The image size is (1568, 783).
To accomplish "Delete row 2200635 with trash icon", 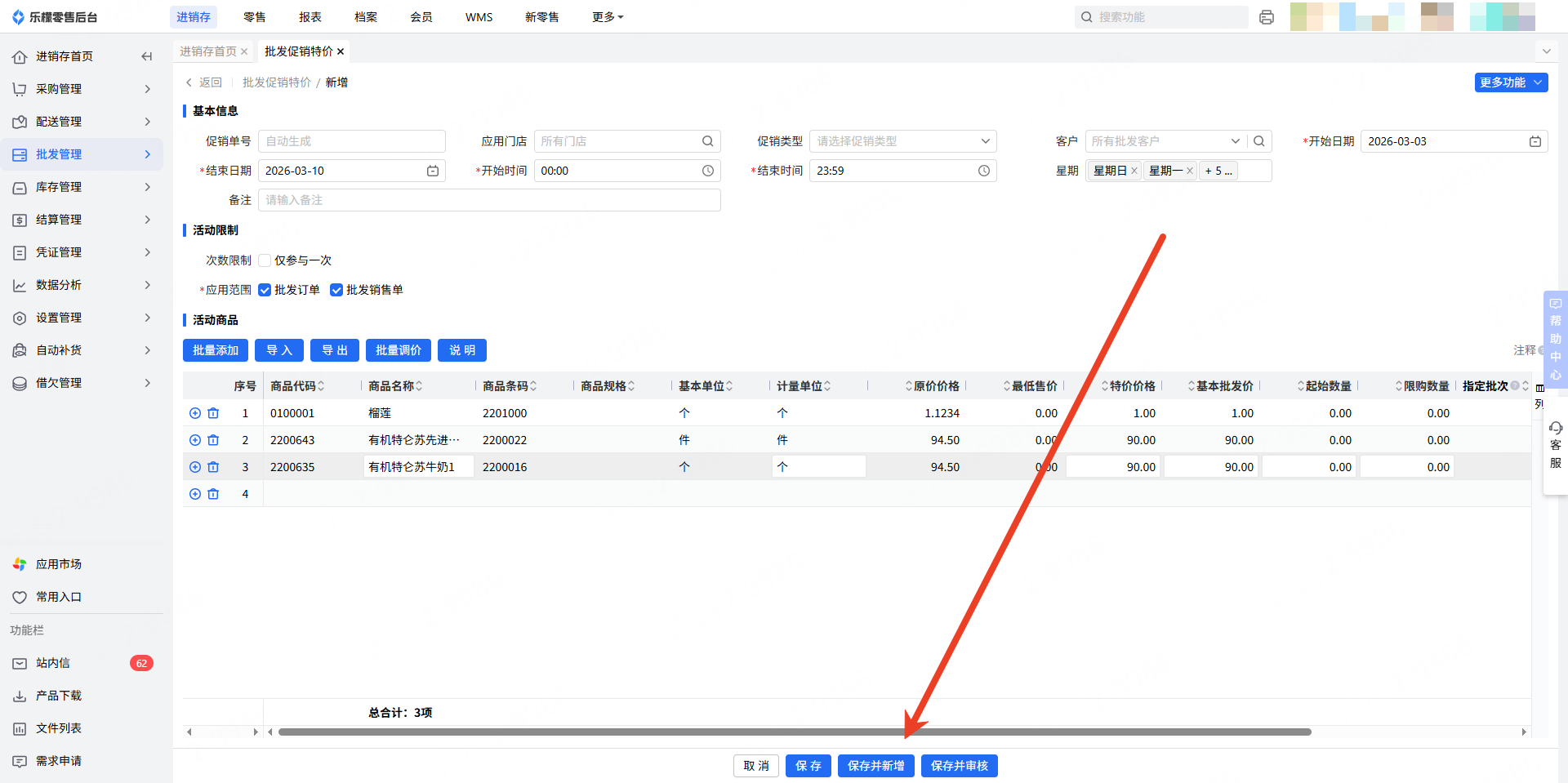I will (x=213, y=467).
